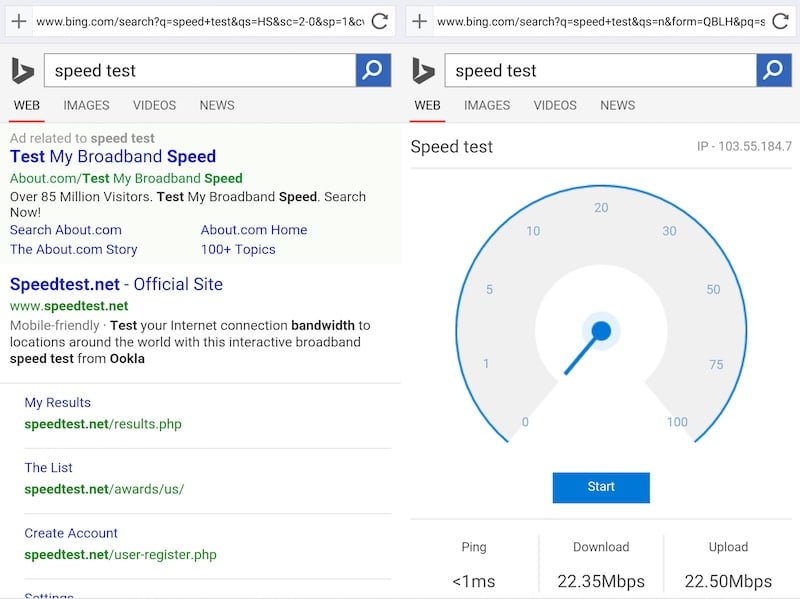The image size is (800, 599).
Task: Click 'The About.com Story' link
Action: (x=74, y=249)
